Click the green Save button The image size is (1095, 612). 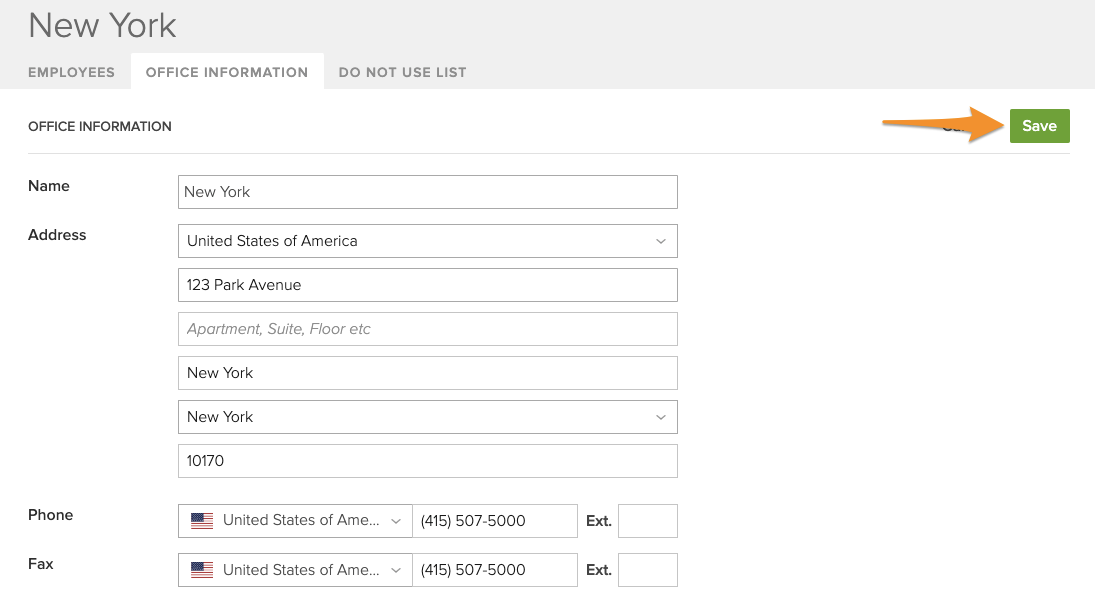point(1039,126)
